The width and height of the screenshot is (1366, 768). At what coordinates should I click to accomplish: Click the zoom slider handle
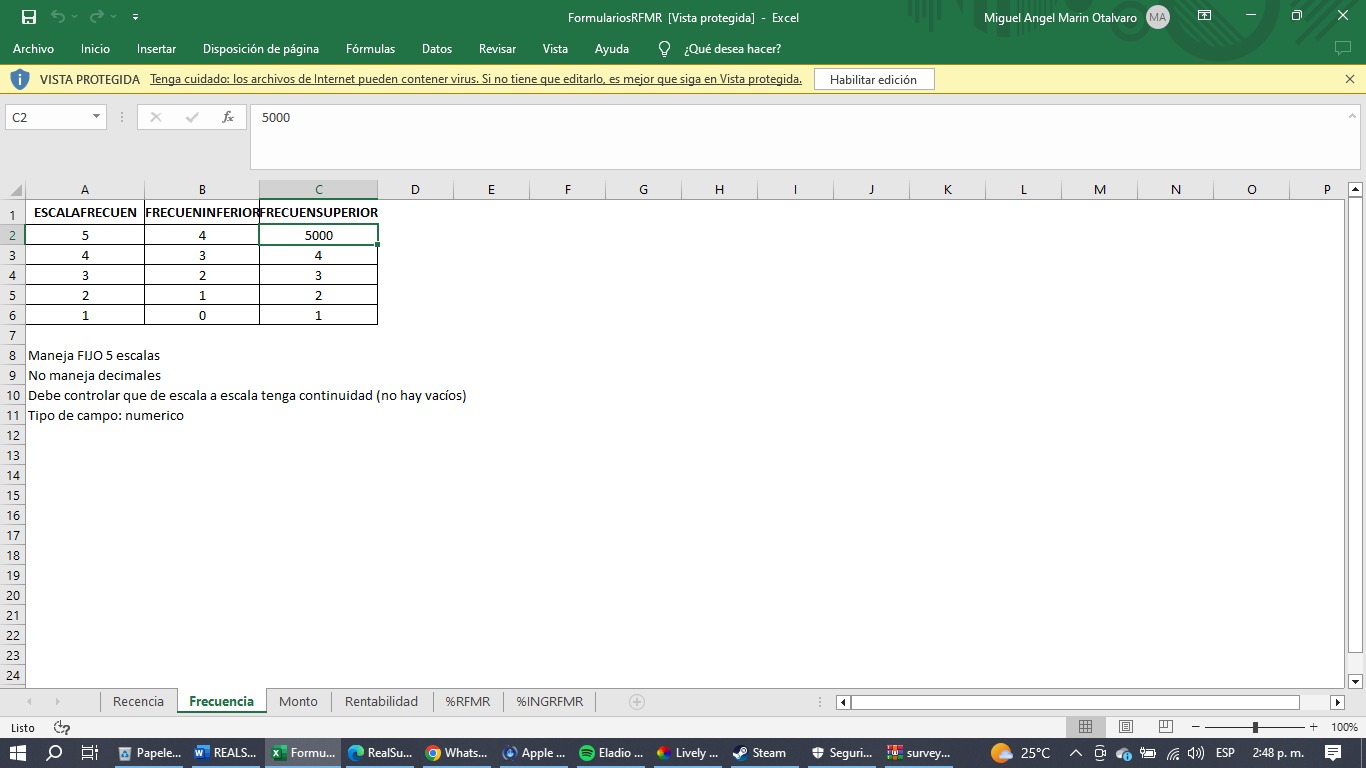(1255, 727)
